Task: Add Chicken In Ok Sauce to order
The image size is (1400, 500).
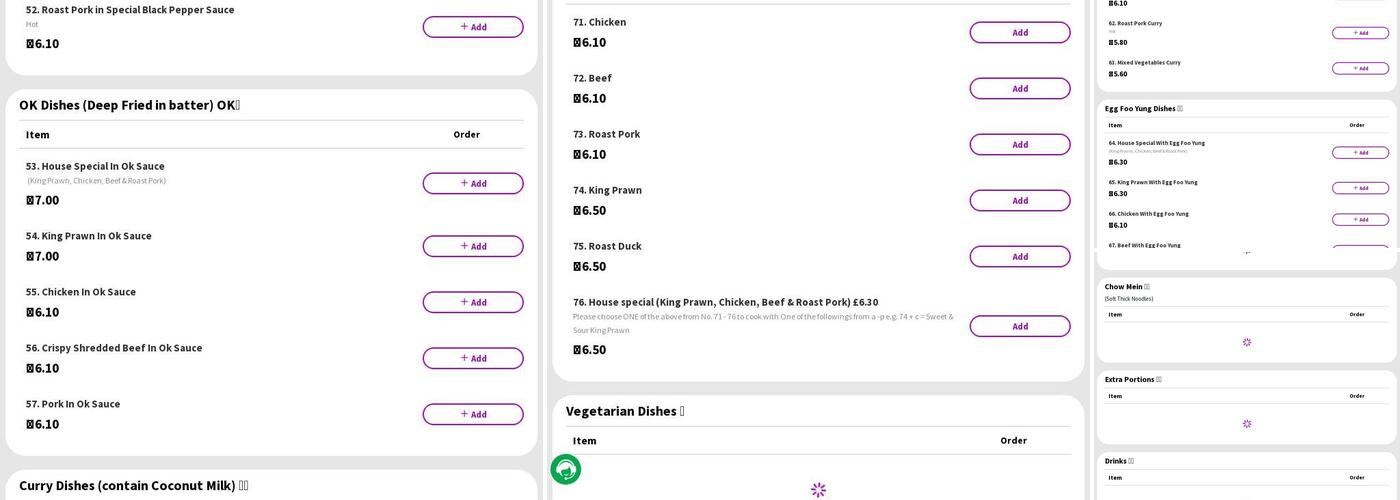Action: click(472, 302)
